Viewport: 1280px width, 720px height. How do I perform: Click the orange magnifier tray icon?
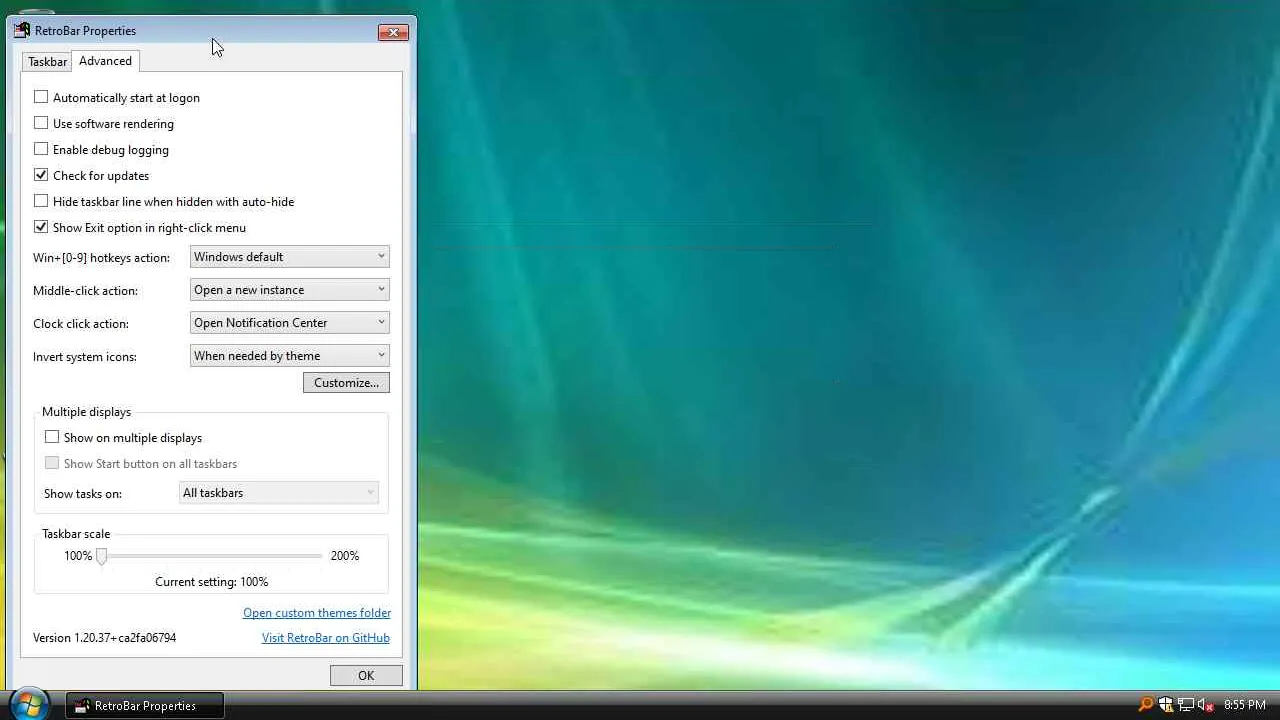(1146, 705)
